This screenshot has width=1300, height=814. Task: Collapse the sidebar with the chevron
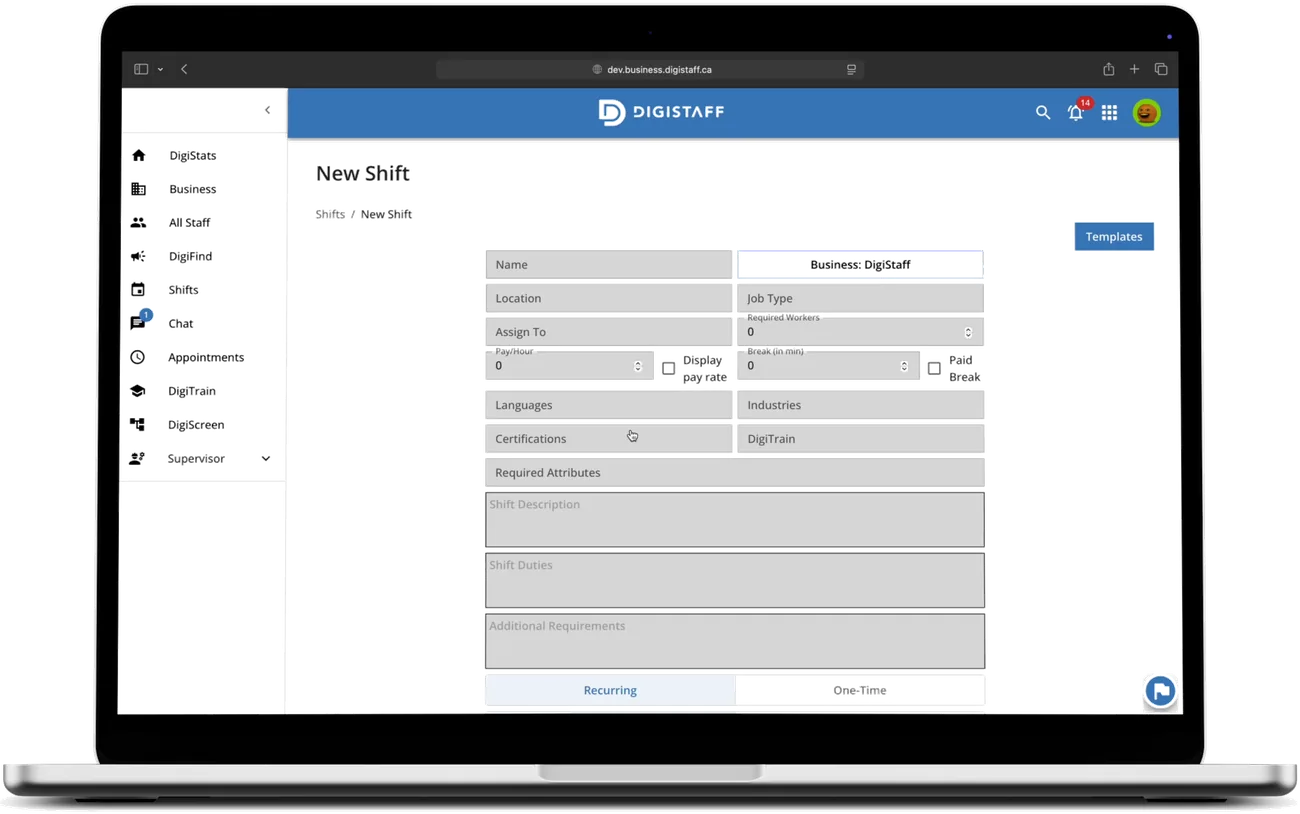267,110
